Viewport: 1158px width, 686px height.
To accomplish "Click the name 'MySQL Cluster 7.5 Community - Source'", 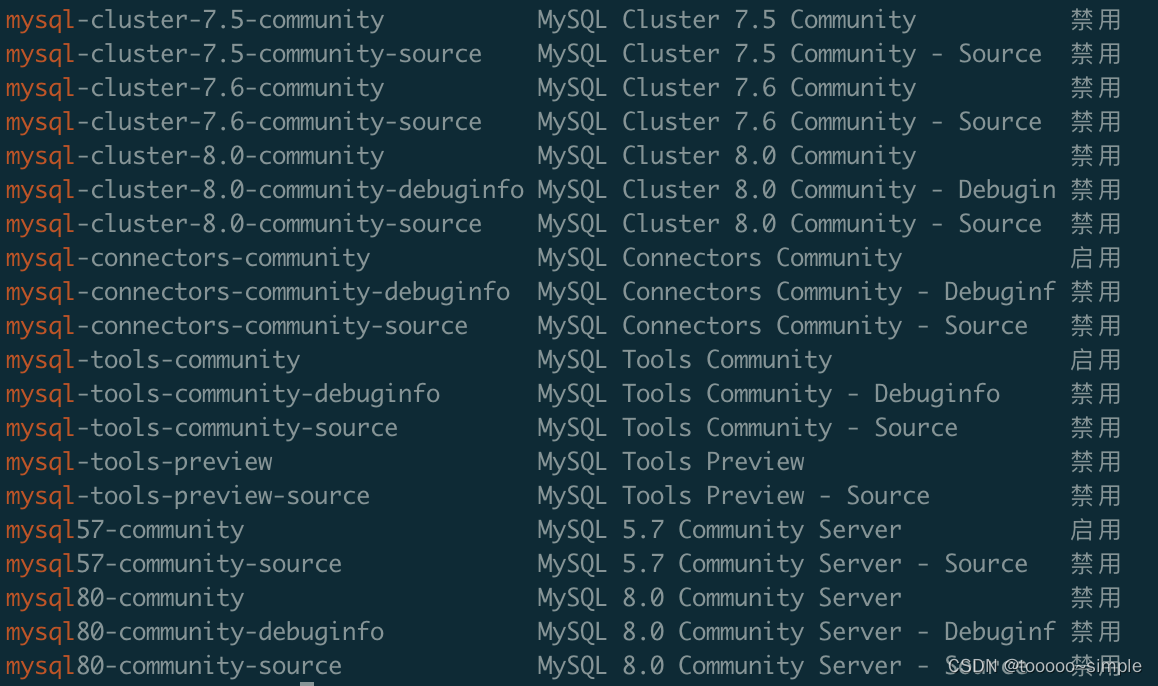I will pos(789,54).
